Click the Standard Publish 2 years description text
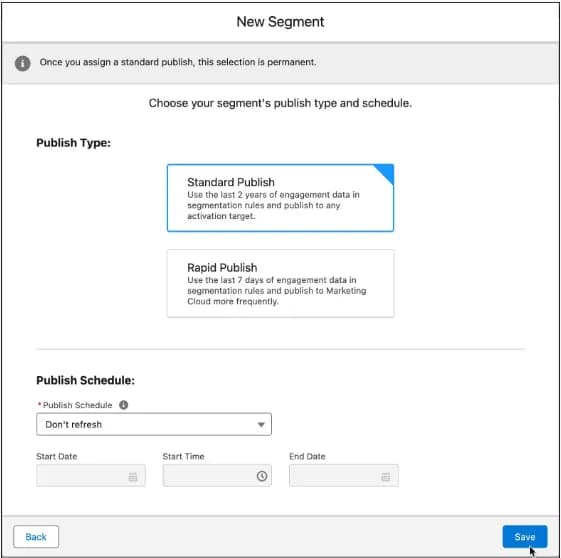The width and height of the screenshot is (561, 558). pyautogui.click(x=273, y=205)
